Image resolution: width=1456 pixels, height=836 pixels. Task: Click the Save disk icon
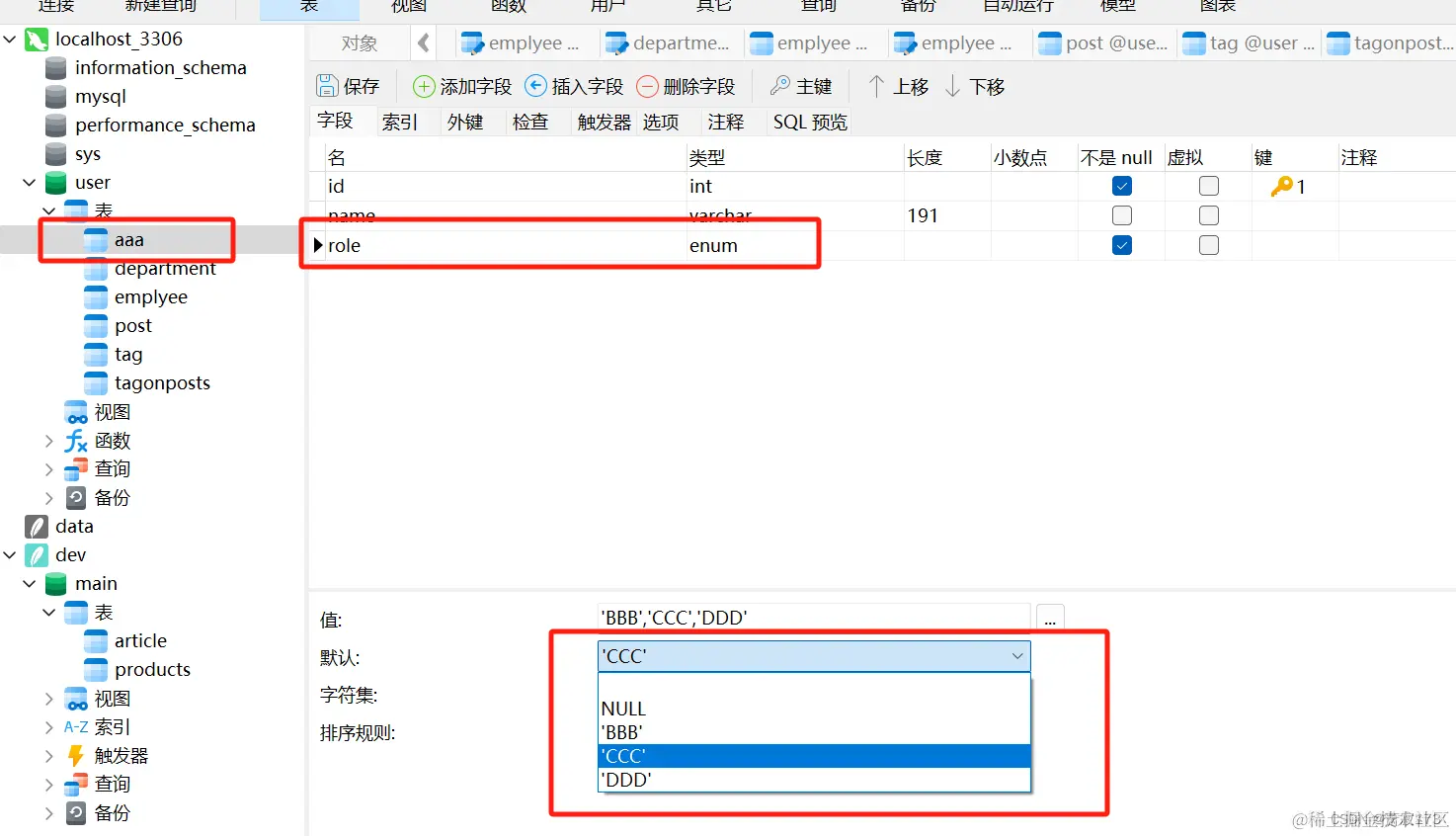(326, 86)
